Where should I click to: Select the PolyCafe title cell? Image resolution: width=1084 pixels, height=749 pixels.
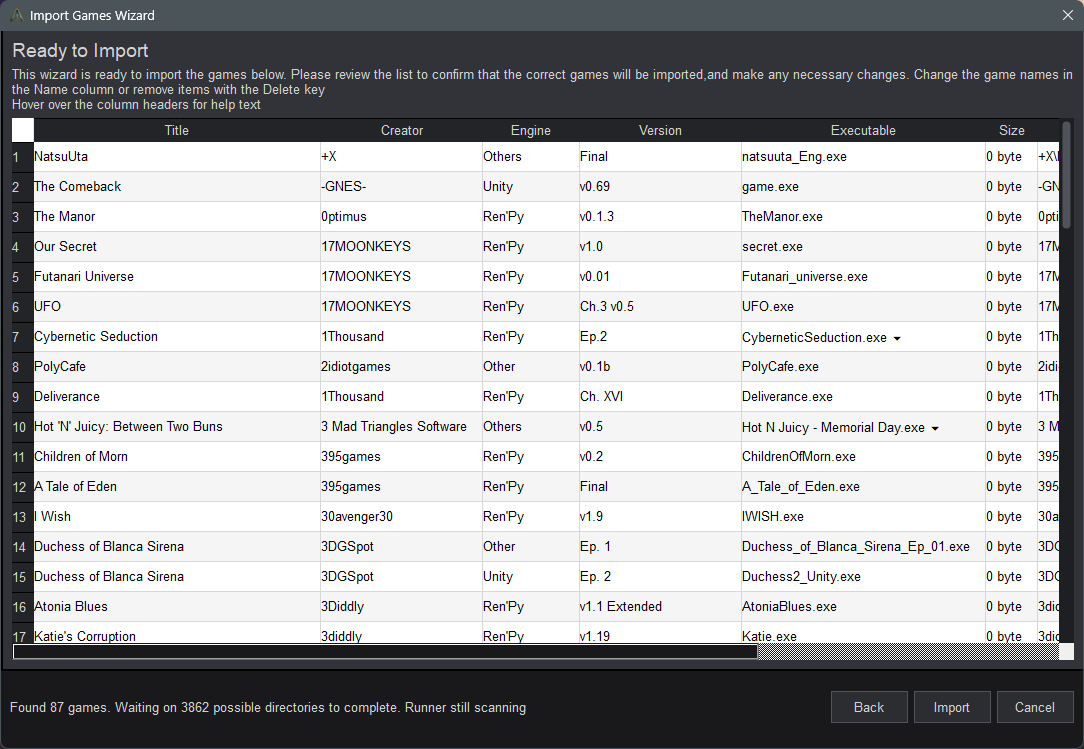177,367
